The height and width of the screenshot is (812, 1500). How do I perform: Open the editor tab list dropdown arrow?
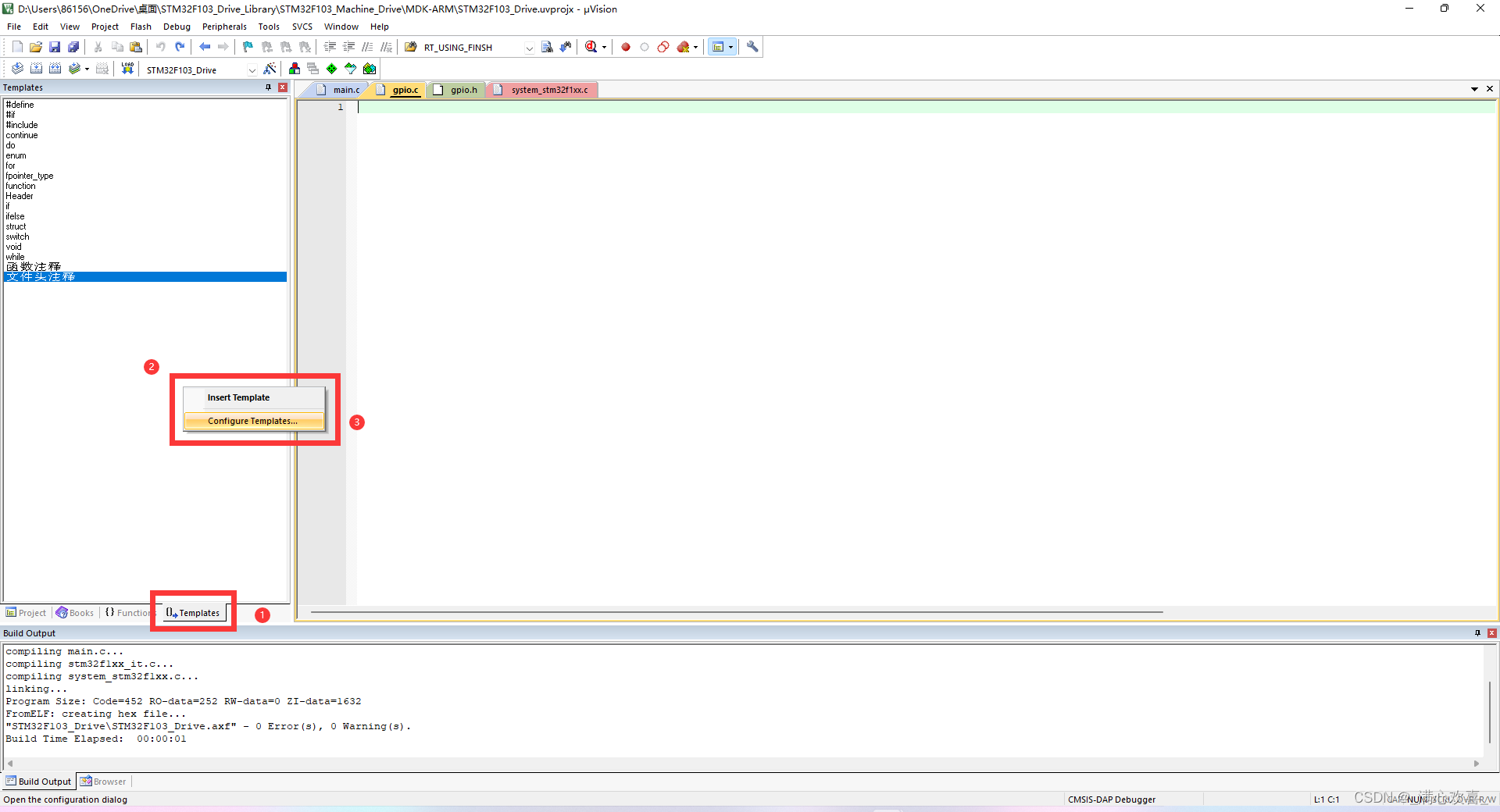(x=1474, y=89)
